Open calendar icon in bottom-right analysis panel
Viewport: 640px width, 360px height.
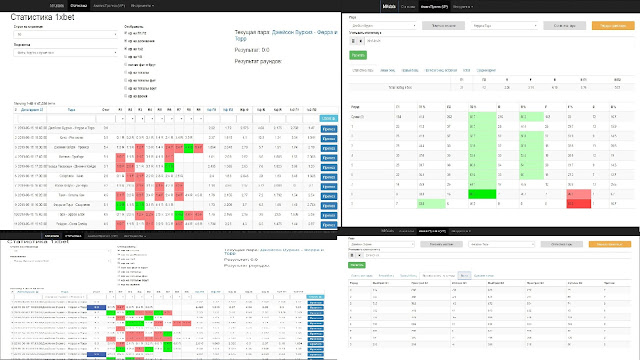pyautogui.click(x=352, y=255)
